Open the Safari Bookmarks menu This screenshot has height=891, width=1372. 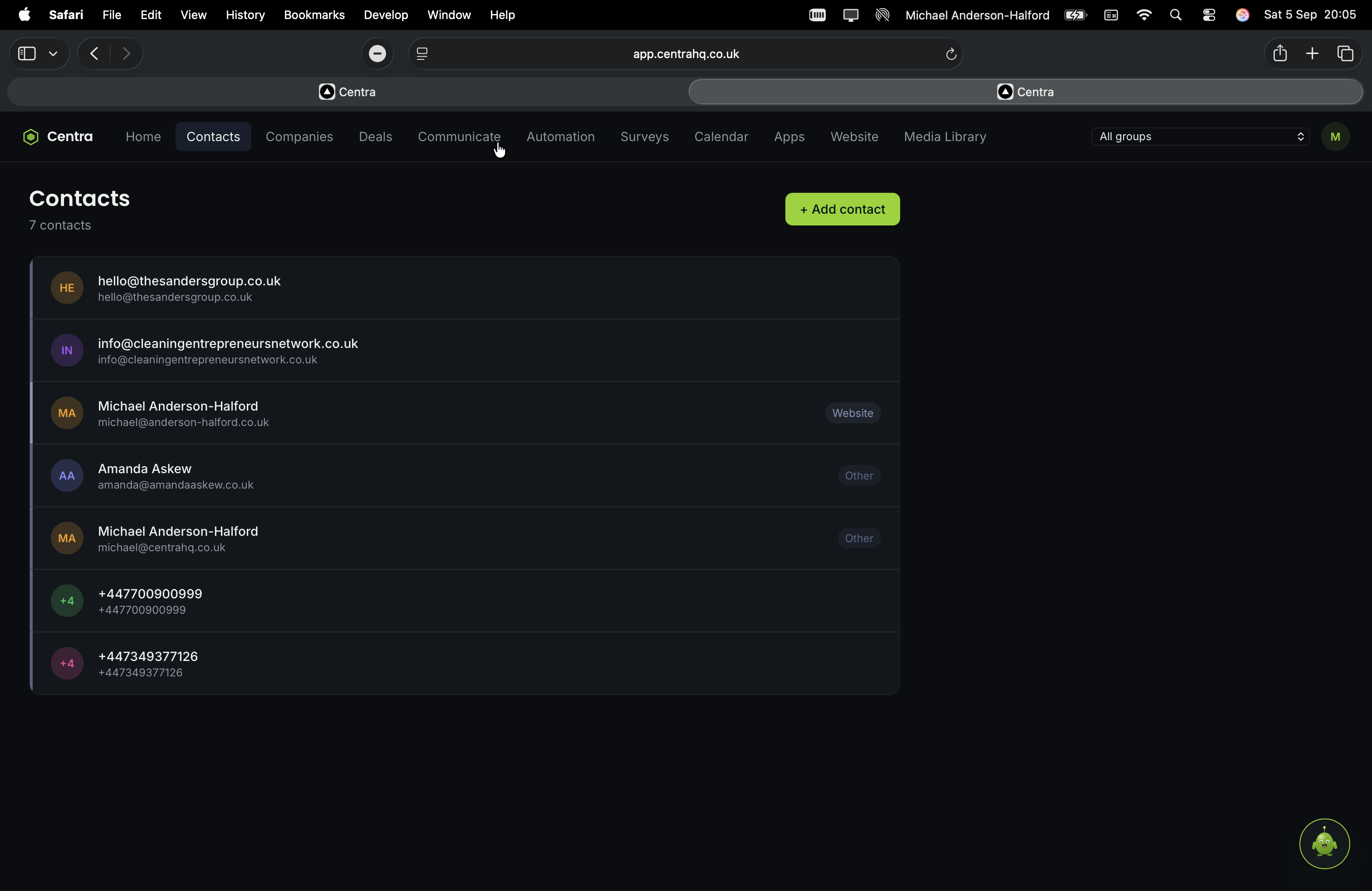(314, 15)
